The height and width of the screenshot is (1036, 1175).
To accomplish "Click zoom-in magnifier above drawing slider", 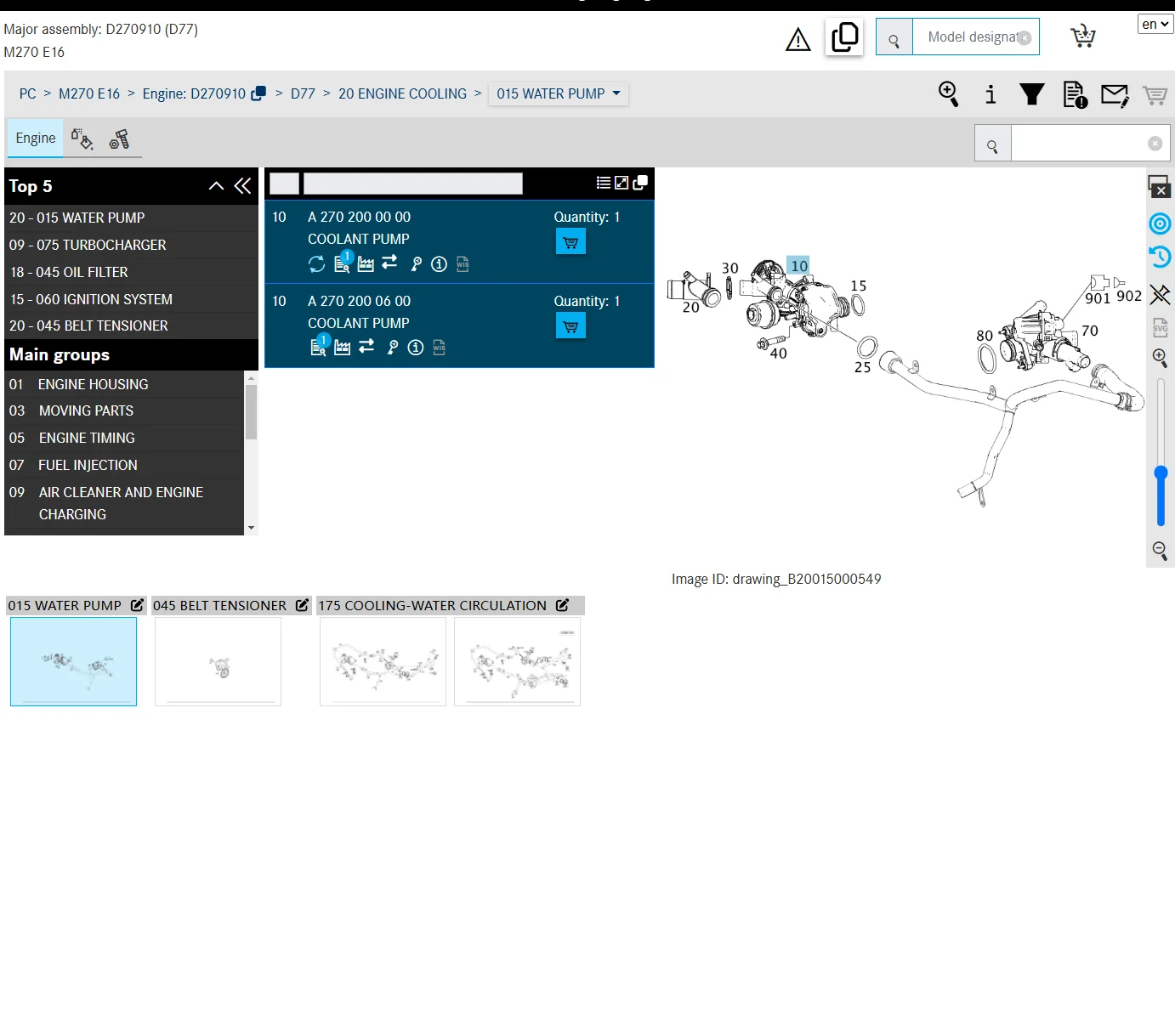I will click(x=1160, y=358).
